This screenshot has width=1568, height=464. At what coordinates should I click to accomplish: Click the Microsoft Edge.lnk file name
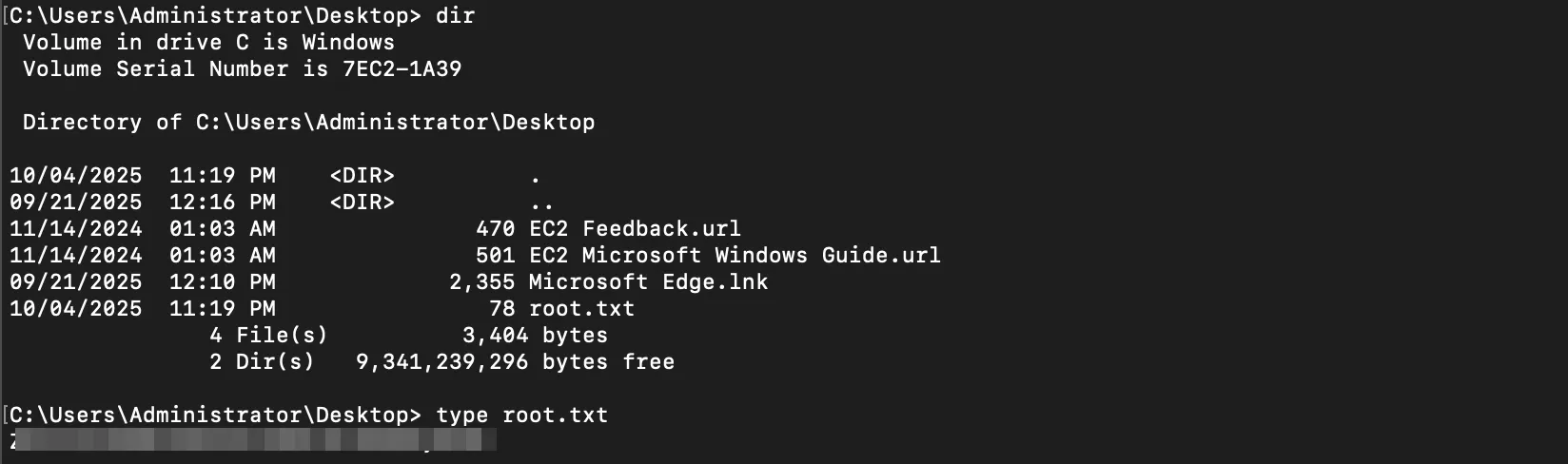(x=648, y=282)
